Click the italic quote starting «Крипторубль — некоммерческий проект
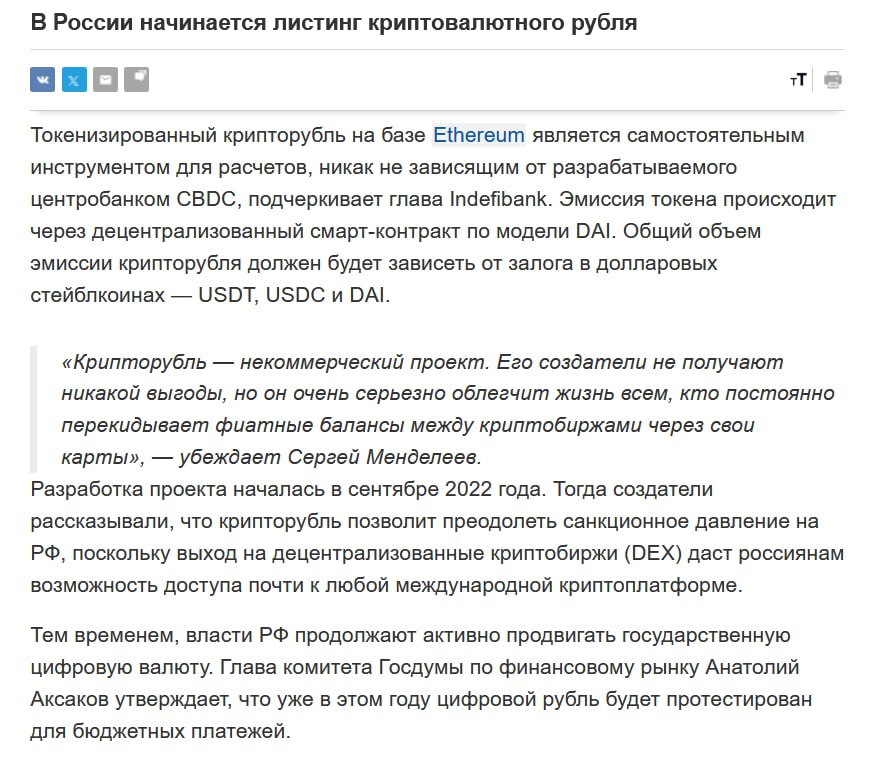The height and width of the screenshot is (758, 877). pyautogui.click(x=447, y=409)
